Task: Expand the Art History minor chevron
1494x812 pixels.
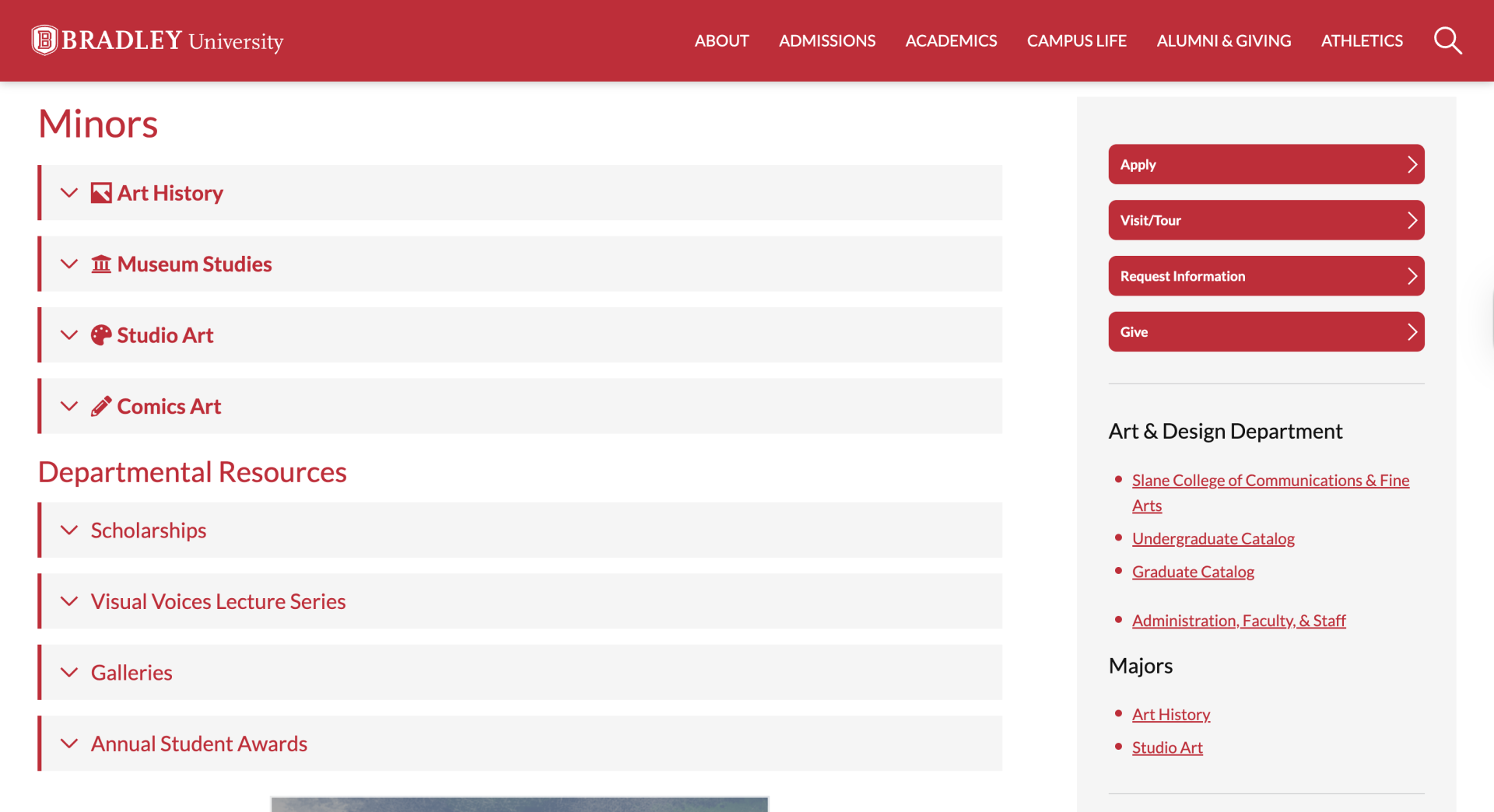Action: [69, 192]
